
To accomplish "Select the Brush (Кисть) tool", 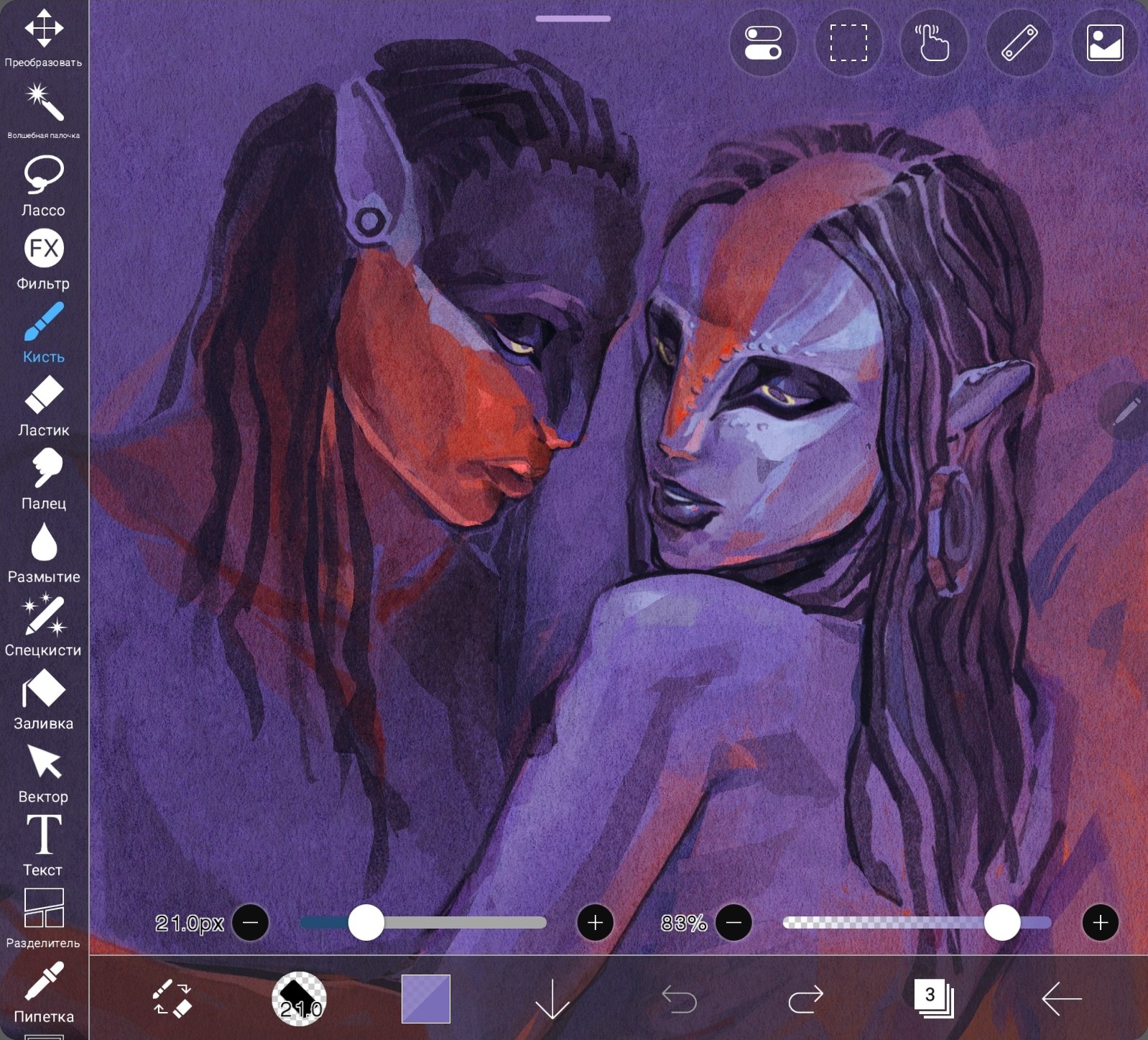I will tap(44, 332).
